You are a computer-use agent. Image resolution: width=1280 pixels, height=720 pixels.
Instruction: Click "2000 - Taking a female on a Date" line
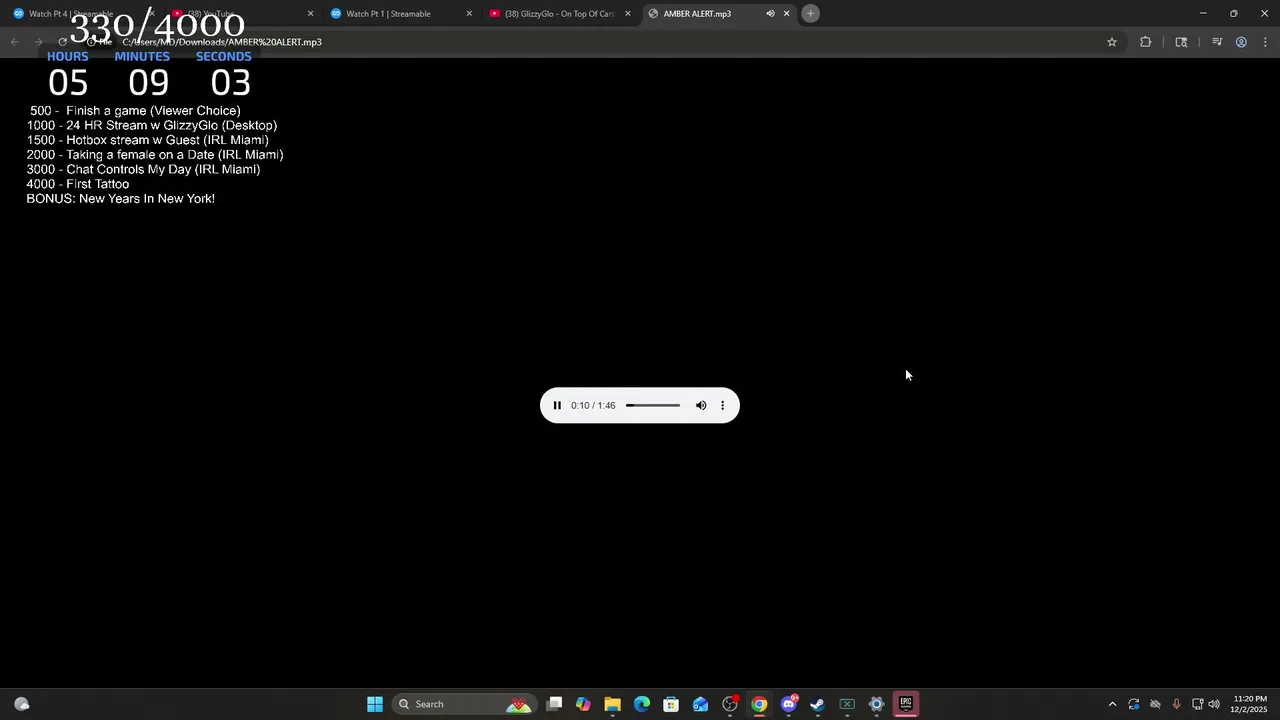click(155, 155)
